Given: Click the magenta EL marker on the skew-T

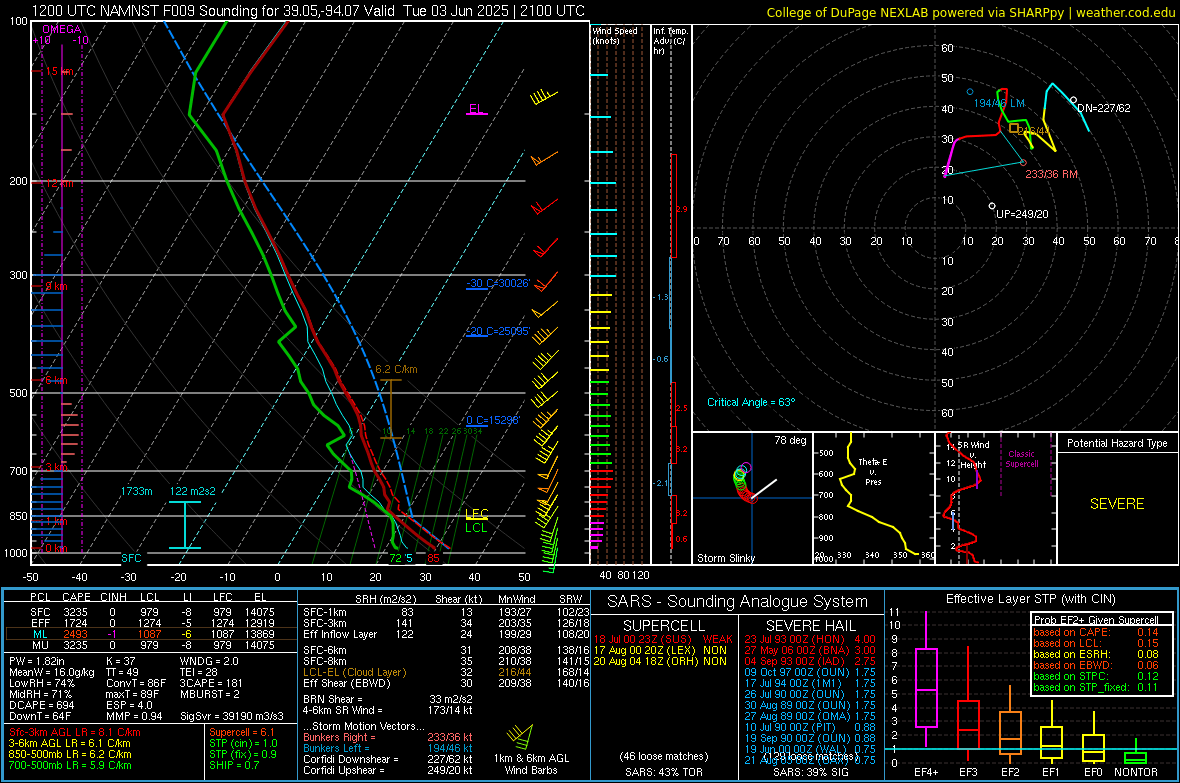Looking at the screenshot, I should (476, 109).
